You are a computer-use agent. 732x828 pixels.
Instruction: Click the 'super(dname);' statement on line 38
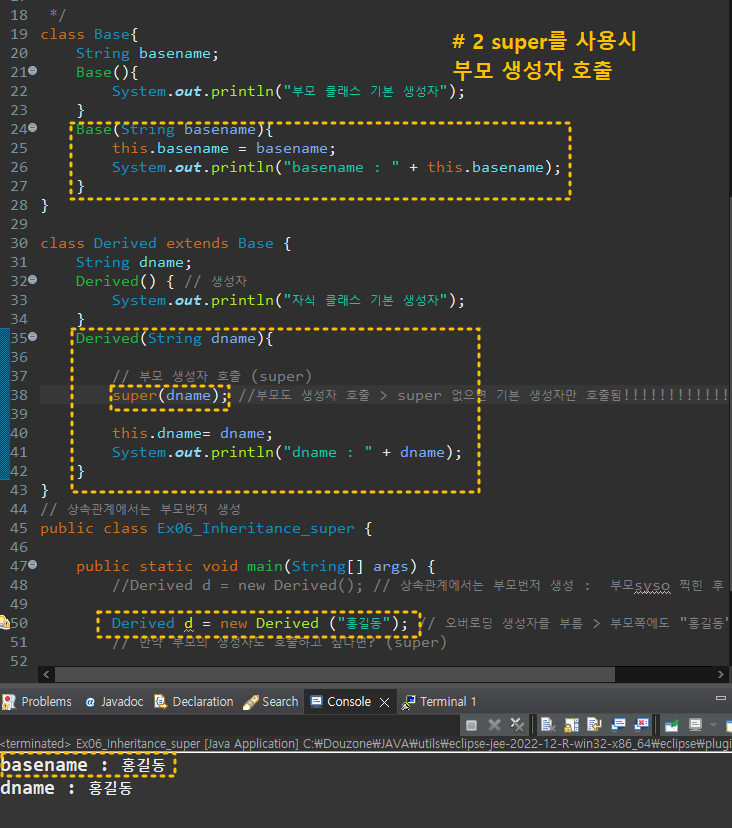[x=171, y=396]
